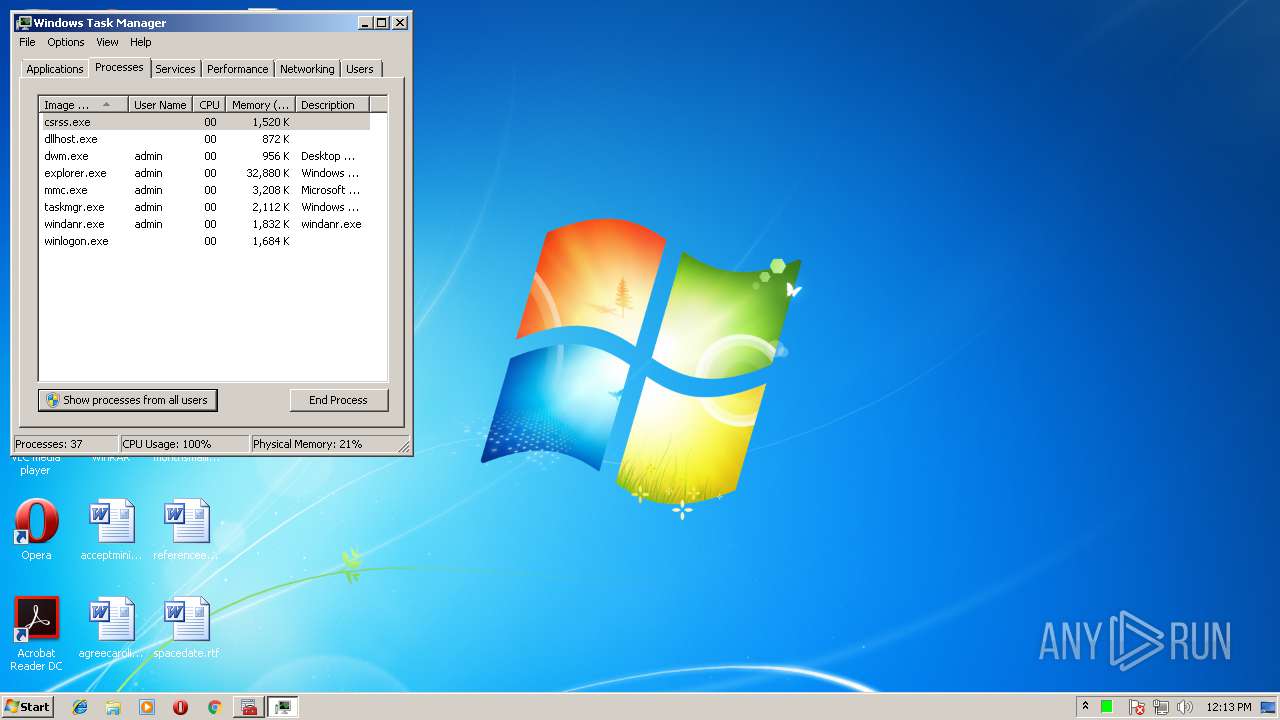The height and width of the screenshot is (720, 1280).
Task: Select the windanr.exe process row
Action: point(205,224)
